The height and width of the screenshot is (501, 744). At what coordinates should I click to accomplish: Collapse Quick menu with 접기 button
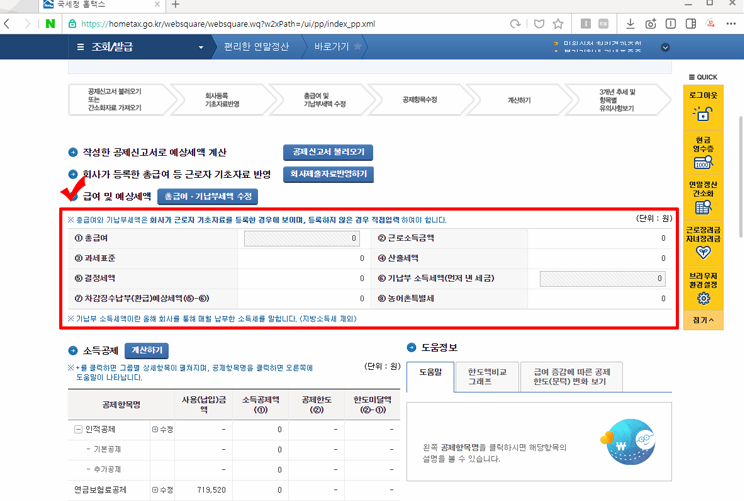(x=703, y=320)
